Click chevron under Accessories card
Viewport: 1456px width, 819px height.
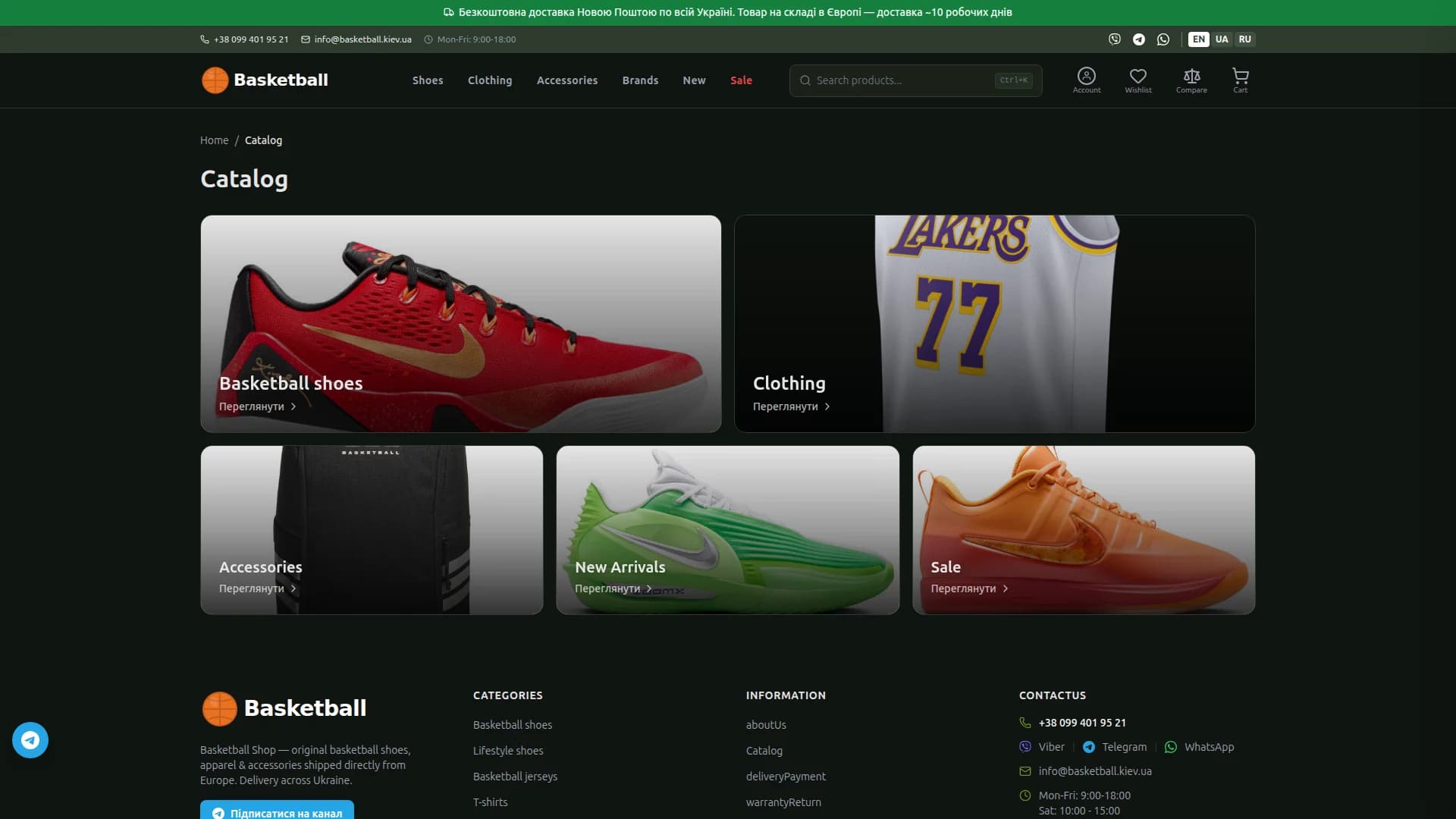(293, 588)
